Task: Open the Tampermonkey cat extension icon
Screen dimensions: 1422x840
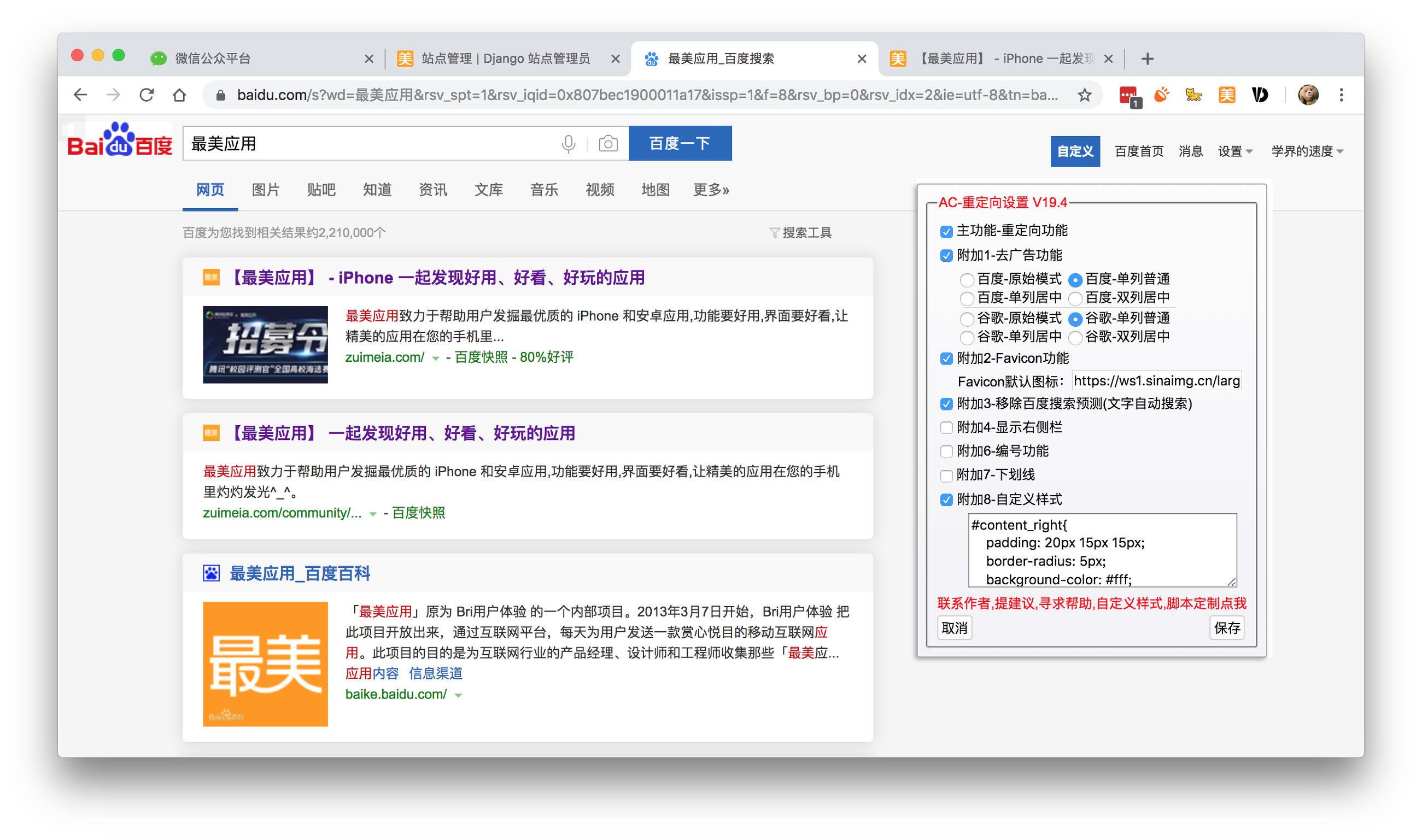Action: 1194,95
